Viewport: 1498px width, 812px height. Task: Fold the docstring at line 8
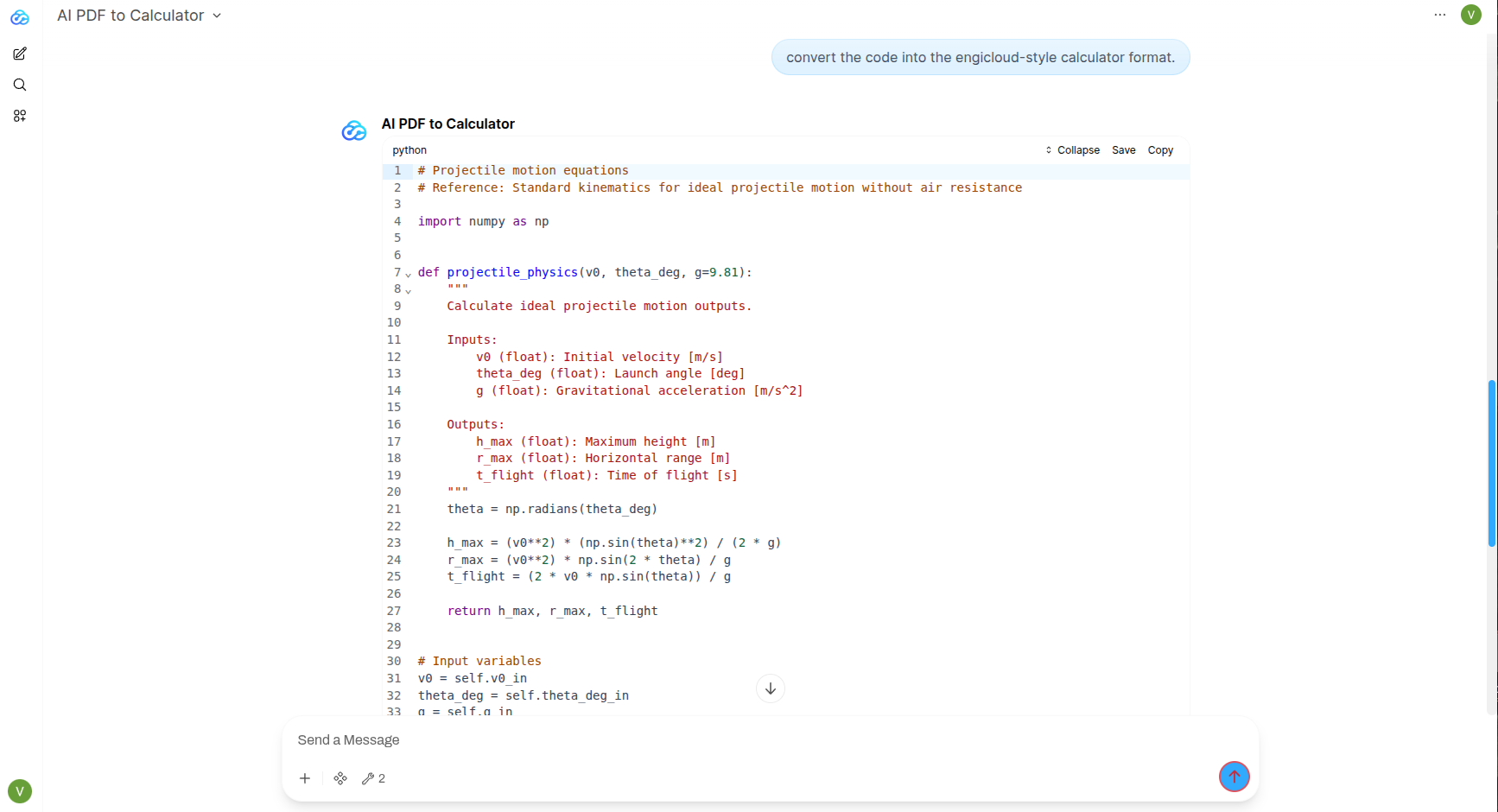pyautogui.click(x=409, y=291)
